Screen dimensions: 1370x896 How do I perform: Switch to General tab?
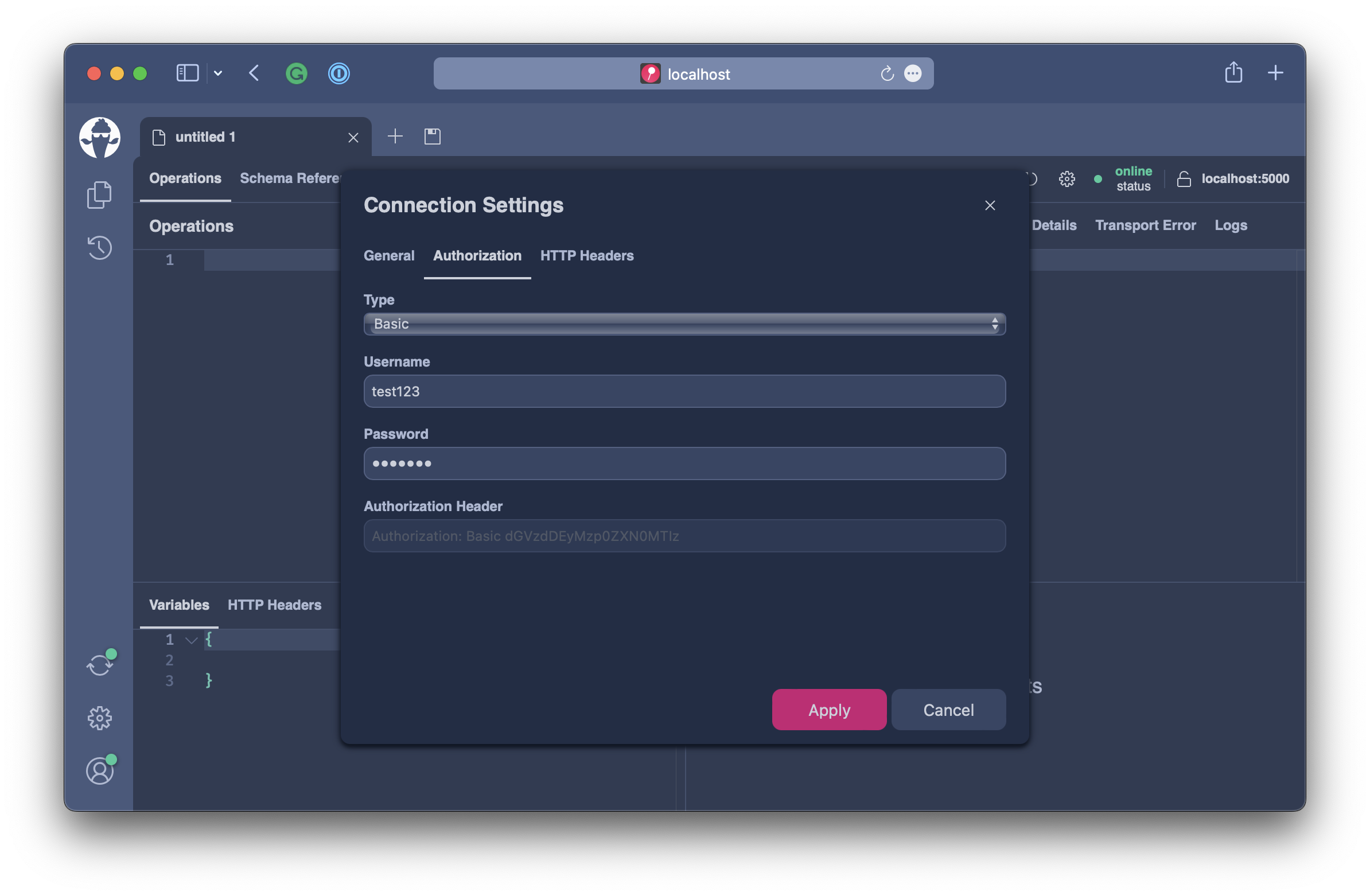pyautogui.click(x=388, y=254)
